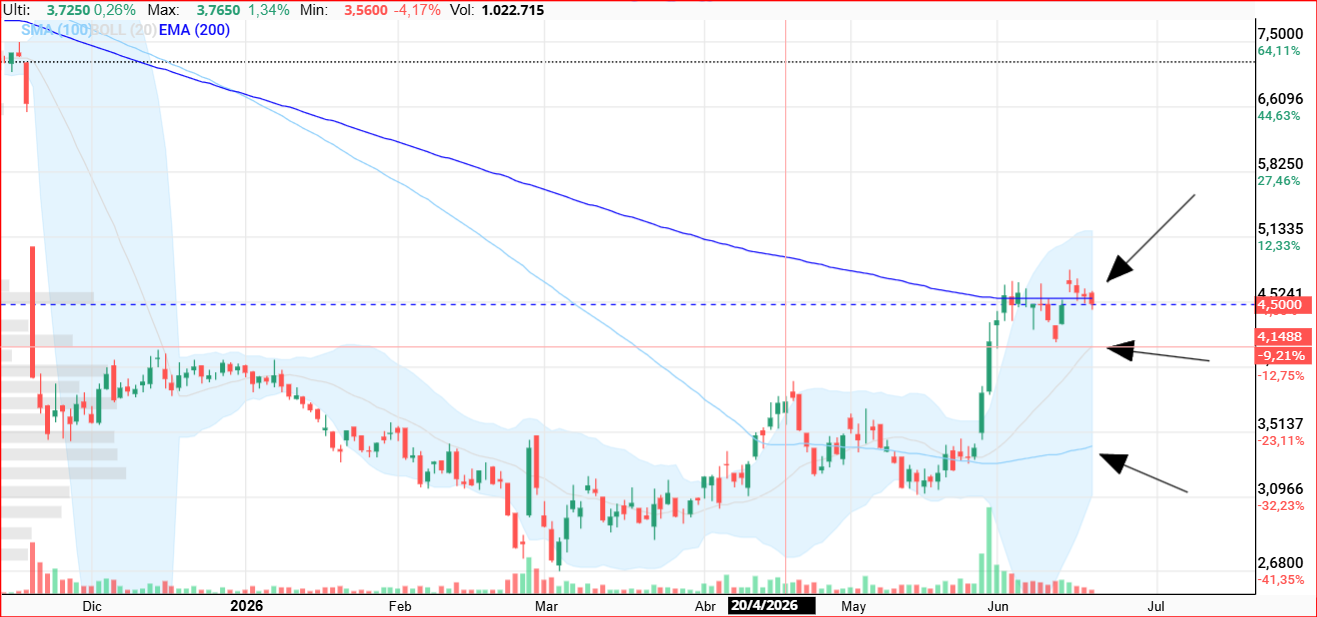Click the 0,26% change value
The height and width of the screenshot is (617, 1317).
pyautogui.click(x=114, y=10)
